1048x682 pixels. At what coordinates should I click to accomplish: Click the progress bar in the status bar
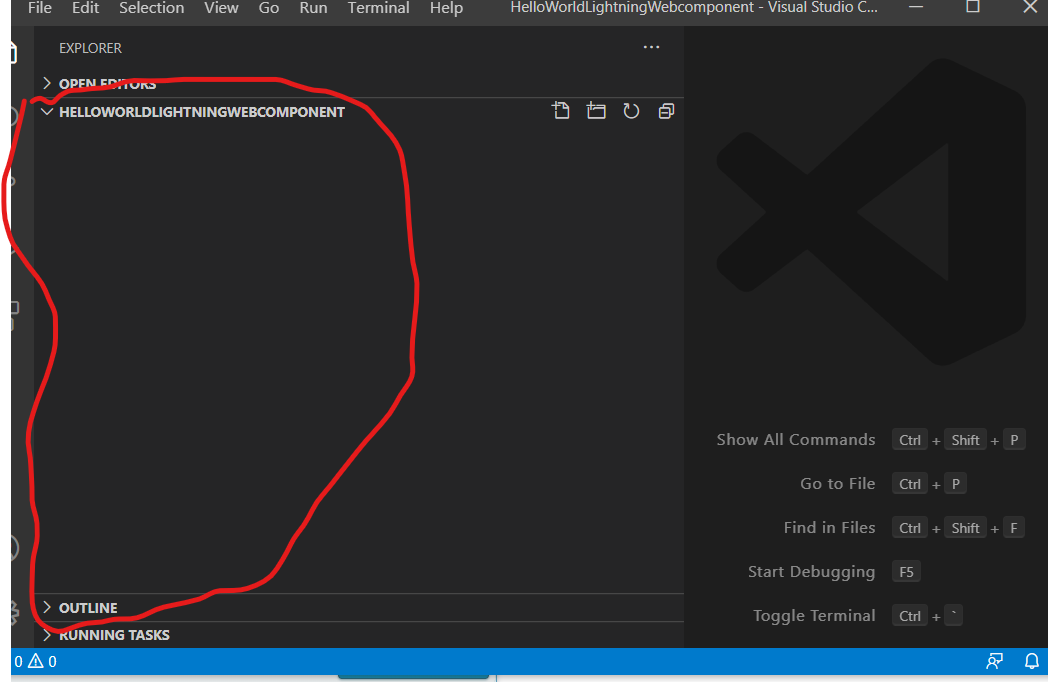(x=413, y=678)
